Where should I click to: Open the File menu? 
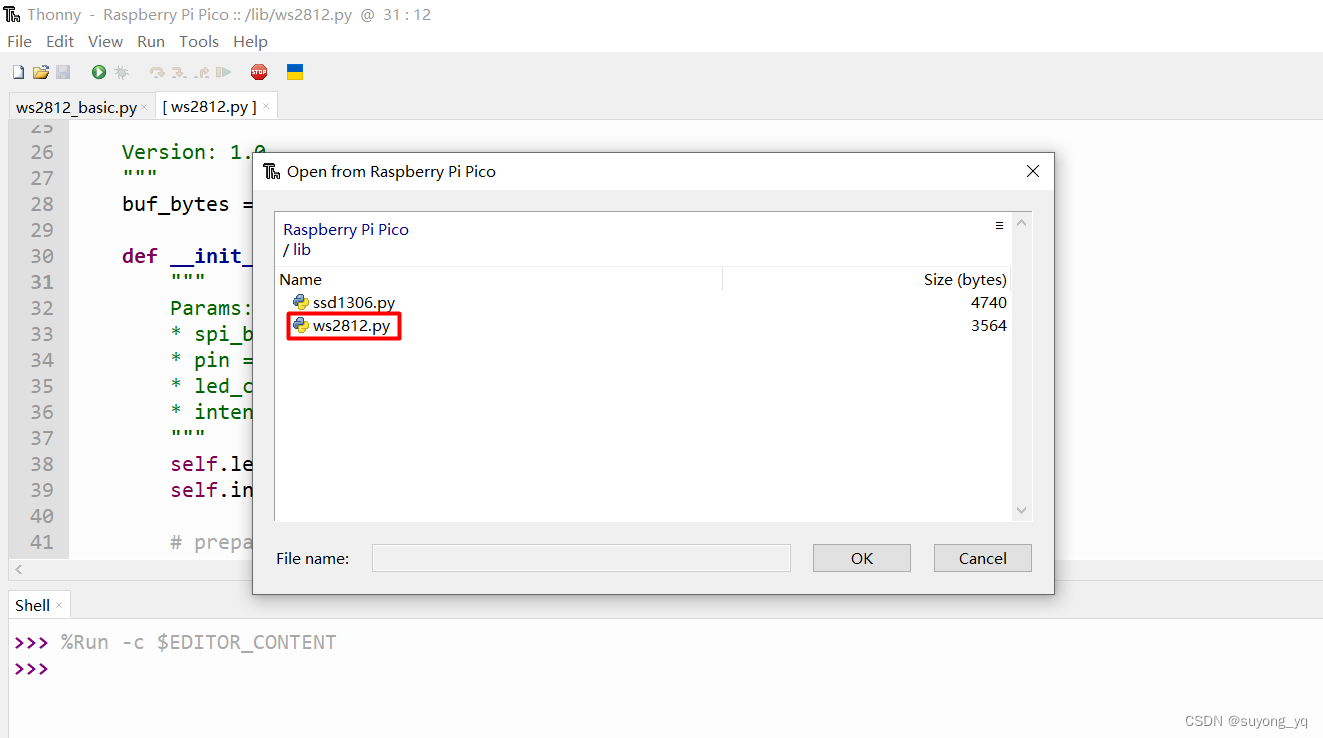click(20, 41)
